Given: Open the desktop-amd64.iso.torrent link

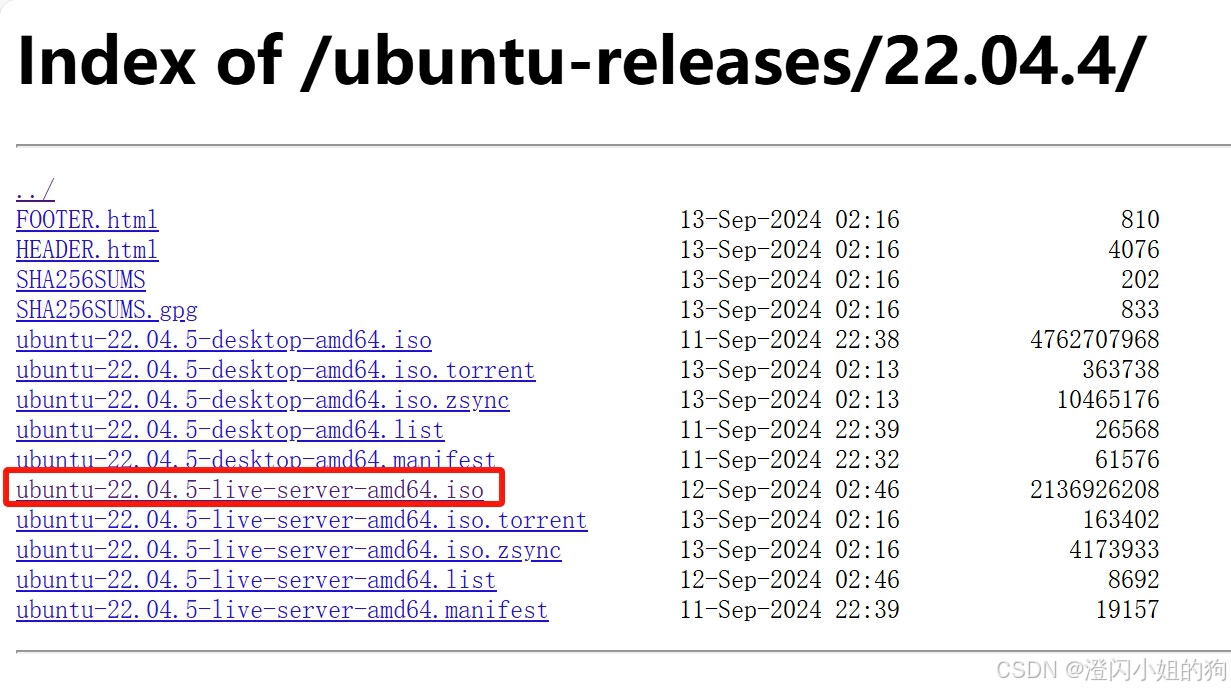Looking at the screenshot, I should pos(275,370).
